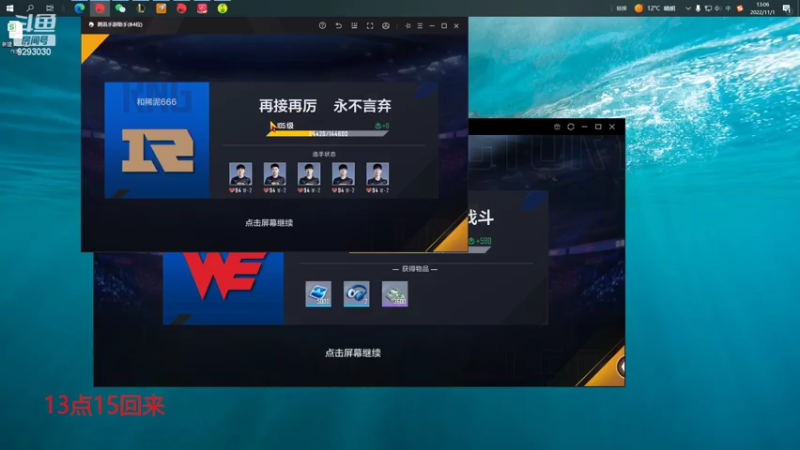Screen dimensions: 800x450
Task: Click the purple 3600 reward item
Action: click(395, 294)
